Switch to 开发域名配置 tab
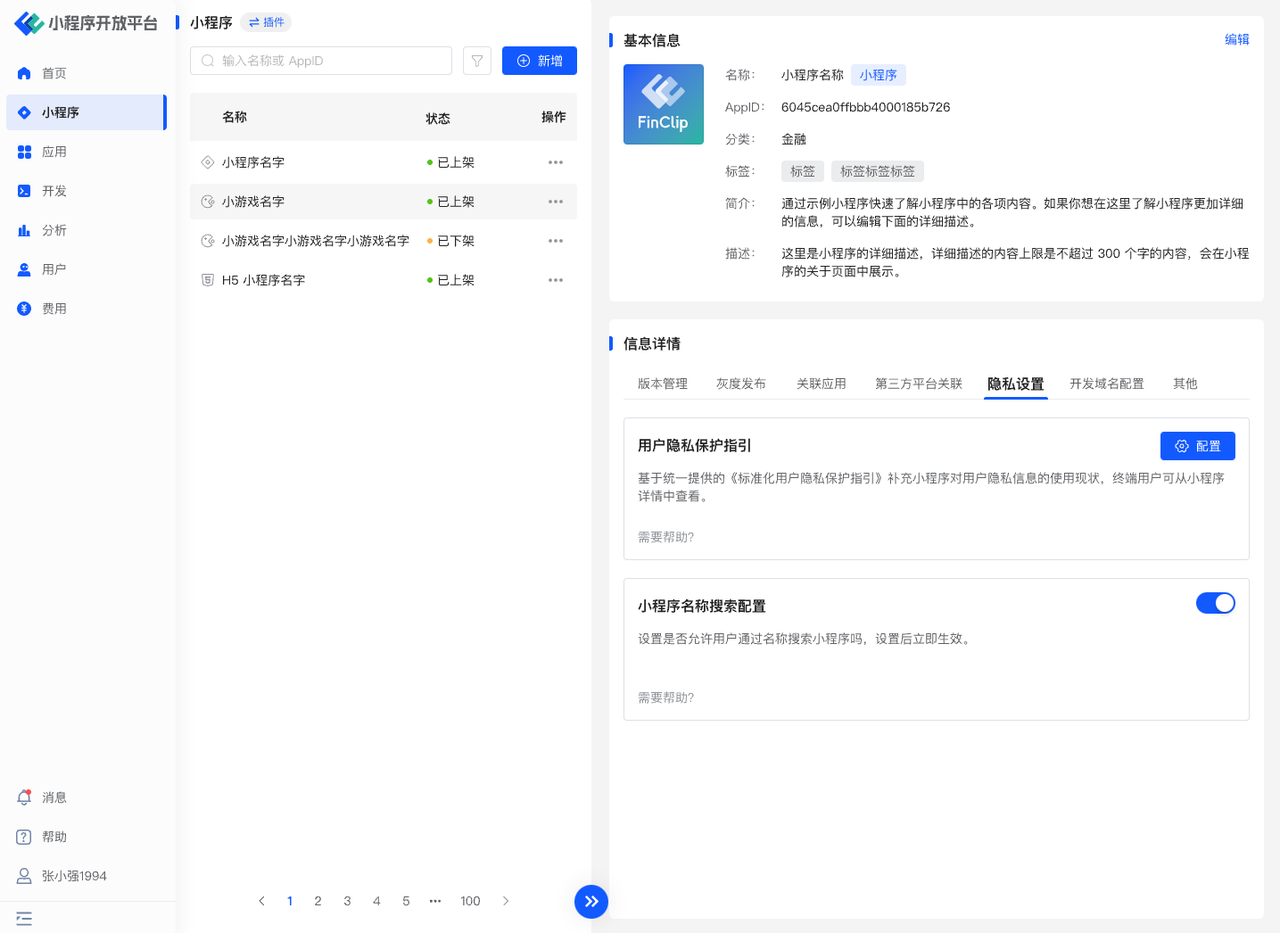The height and width of the screenshot is (933, 1280). click(1106, 383)
